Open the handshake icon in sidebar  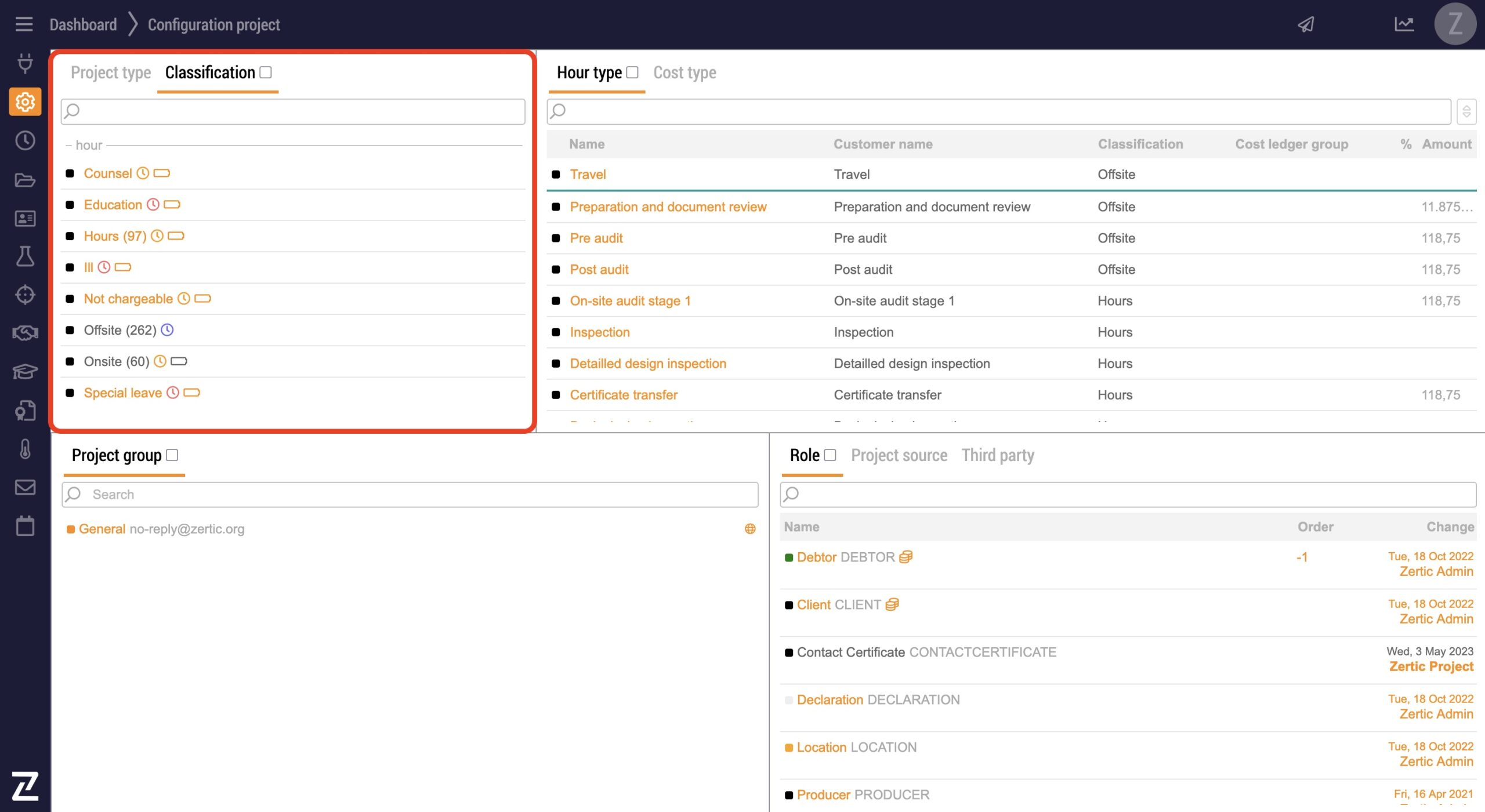coord(25,333)
